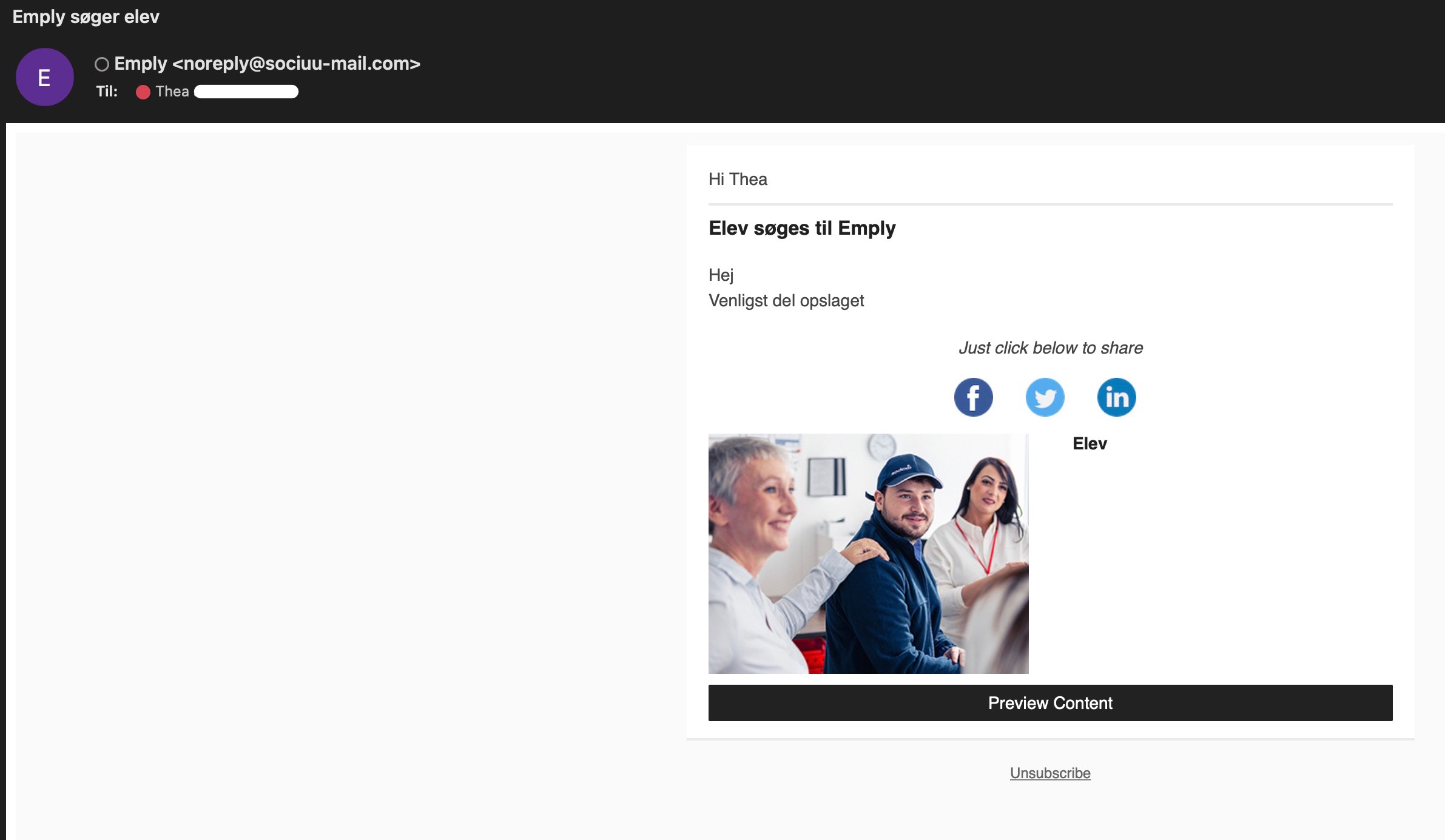Click the Just click below to share text

(1050, 348)
